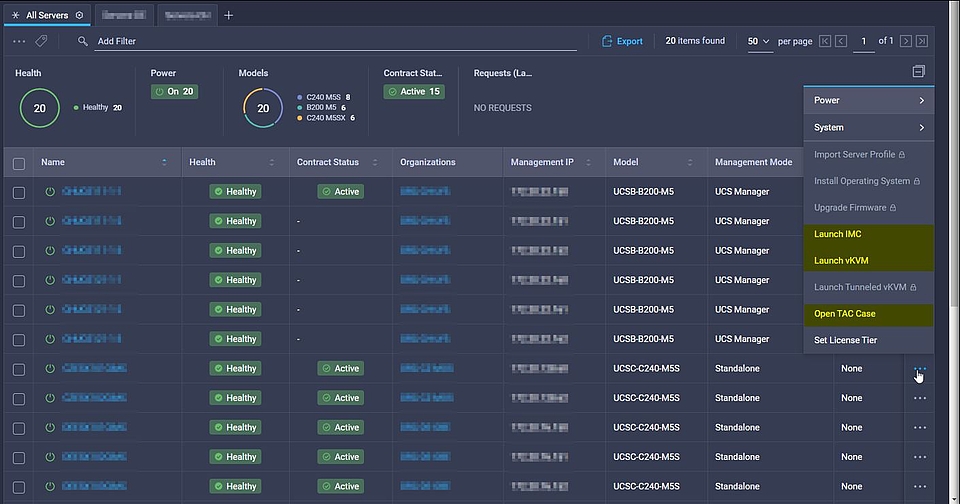Select the first server row checkbox
The height and width of the screenshot is (504, 960).
point(19,191)
